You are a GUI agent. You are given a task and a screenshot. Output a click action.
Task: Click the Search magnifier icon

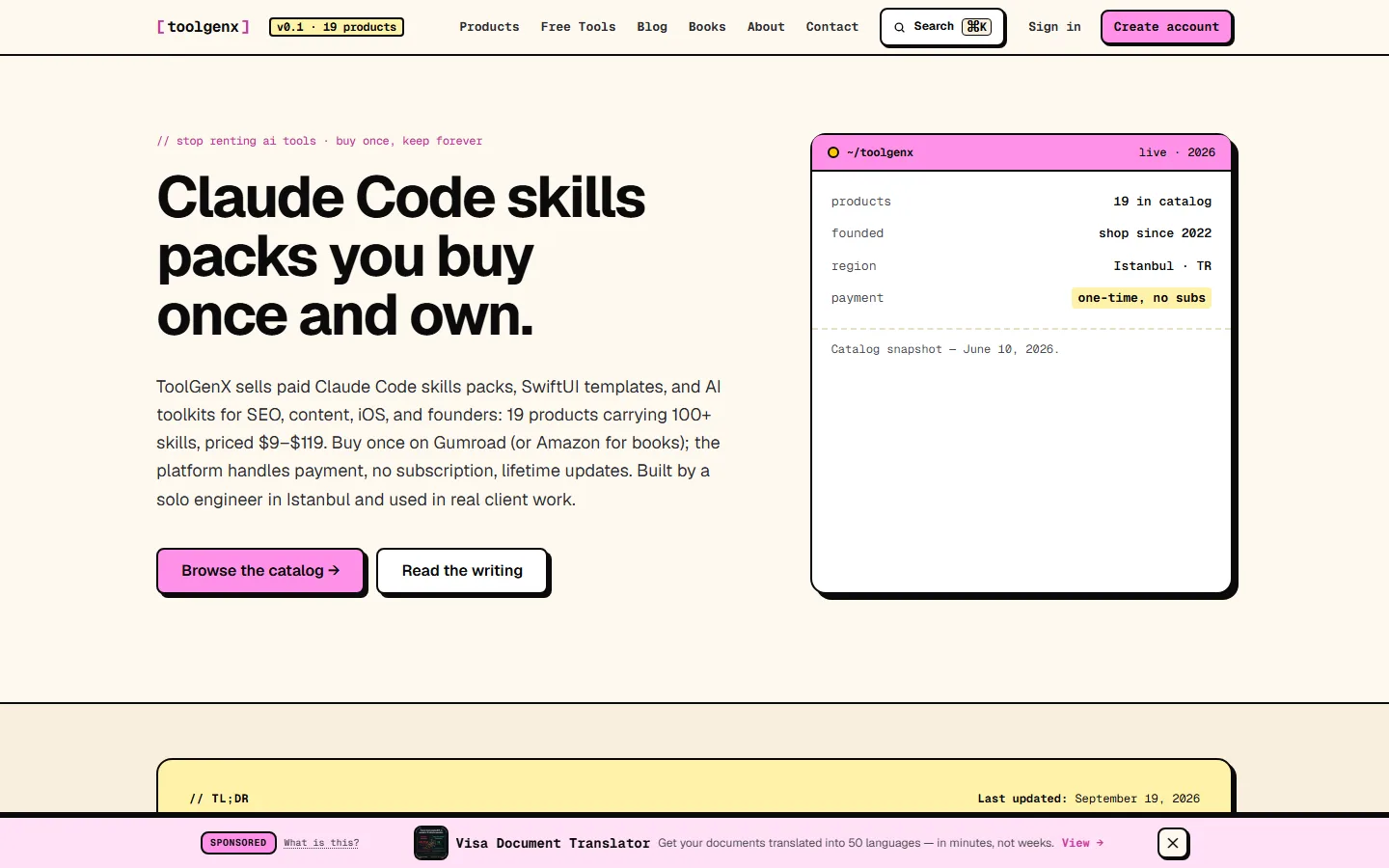tap(899, 27)
